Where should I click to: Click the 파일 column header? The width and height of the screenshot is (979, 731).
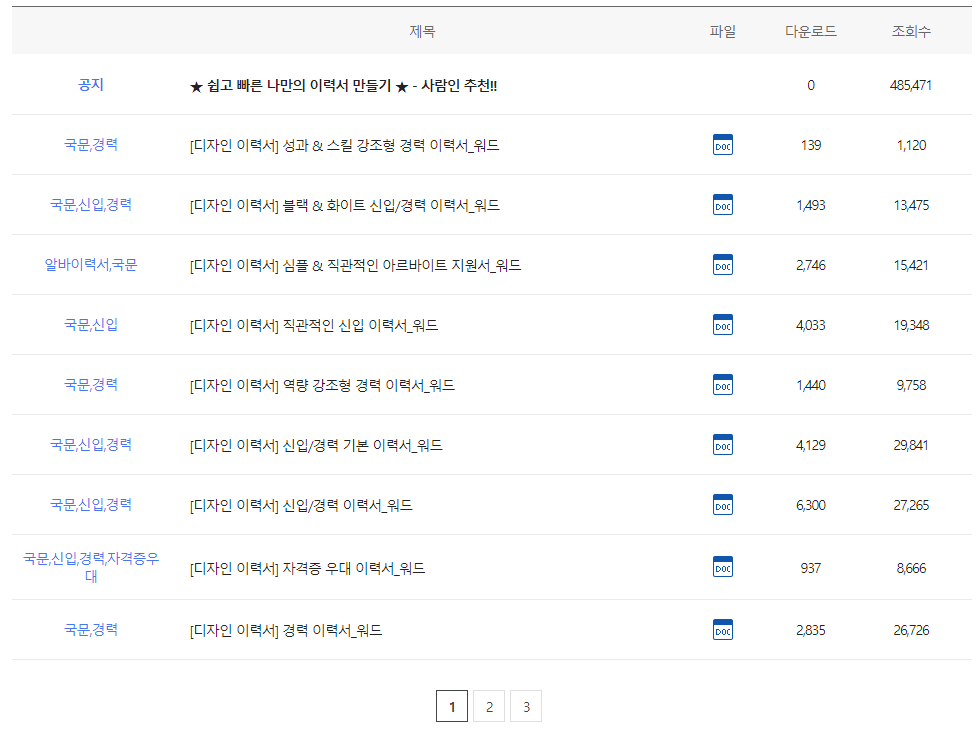(x=722, y=31)
